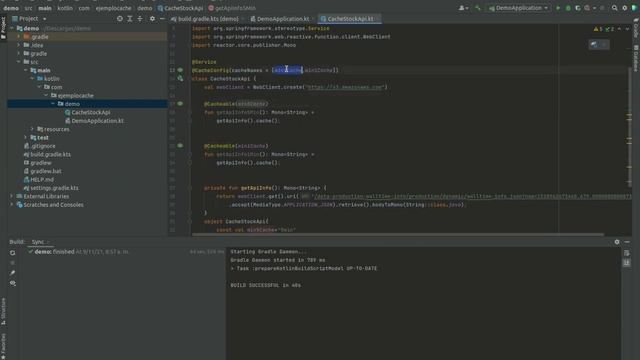Select gradlew file in tree

tap(37, 163)
